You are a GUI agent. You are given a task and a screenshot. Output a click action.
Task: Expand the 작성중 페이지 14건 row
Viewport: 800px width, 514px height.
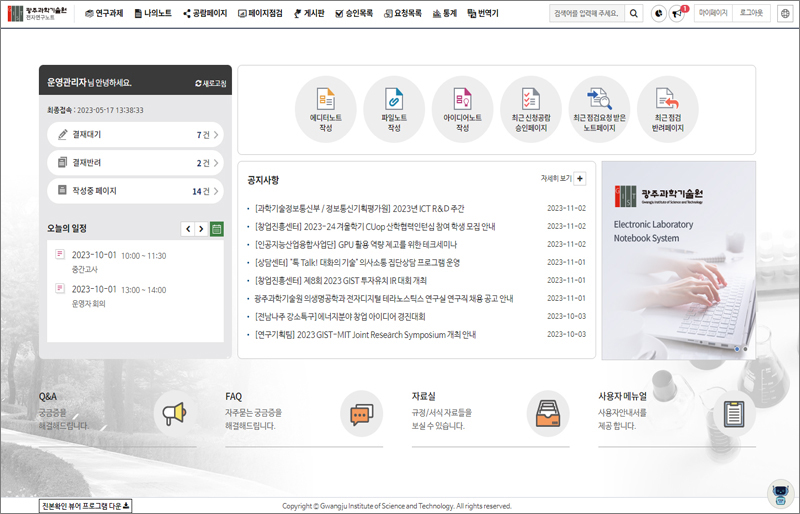[x=135, y=190]
